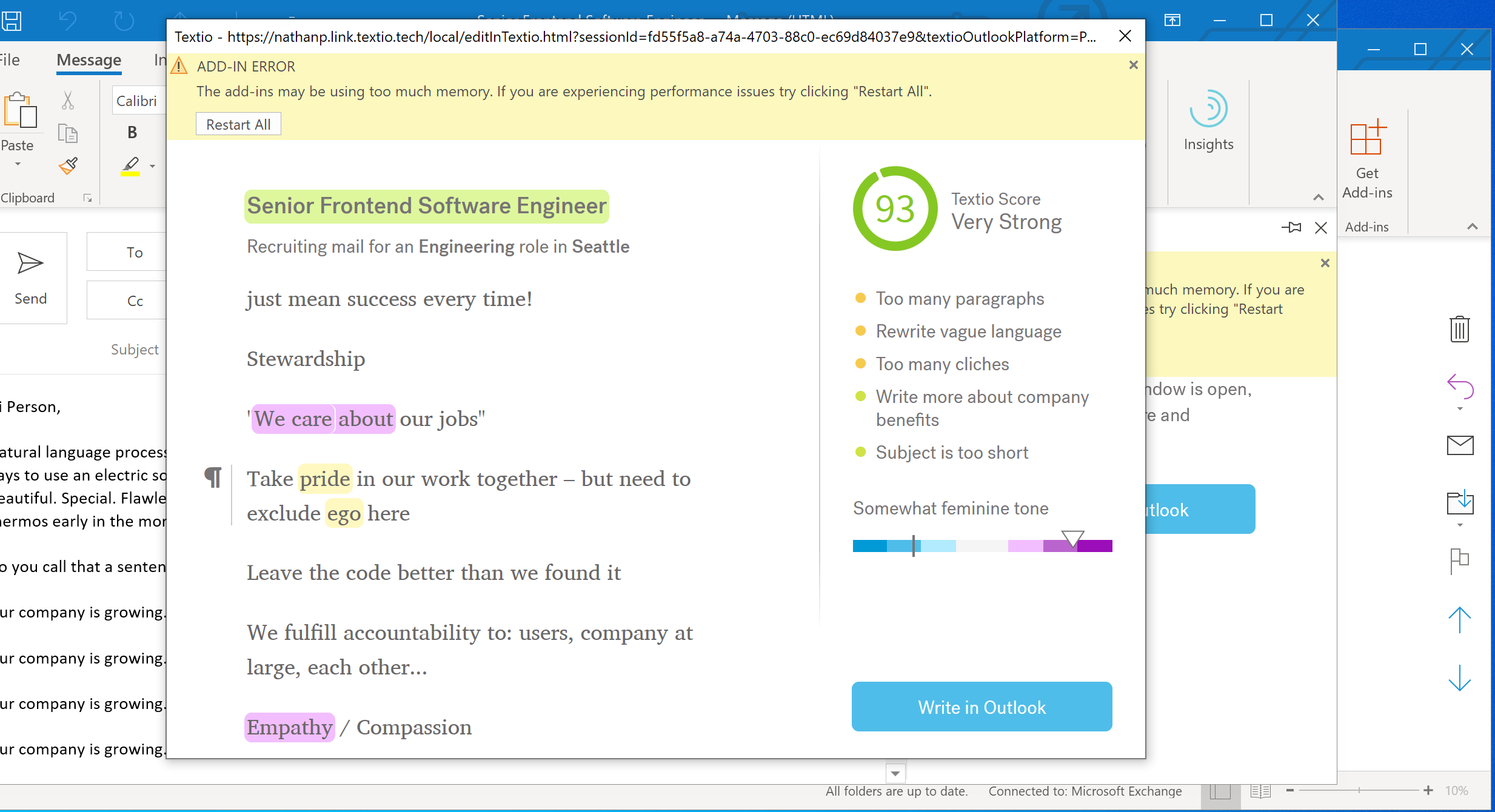Click the 10% zoom level text
This screenshot has height=812, width=1495.
[x=1457, y=791]
